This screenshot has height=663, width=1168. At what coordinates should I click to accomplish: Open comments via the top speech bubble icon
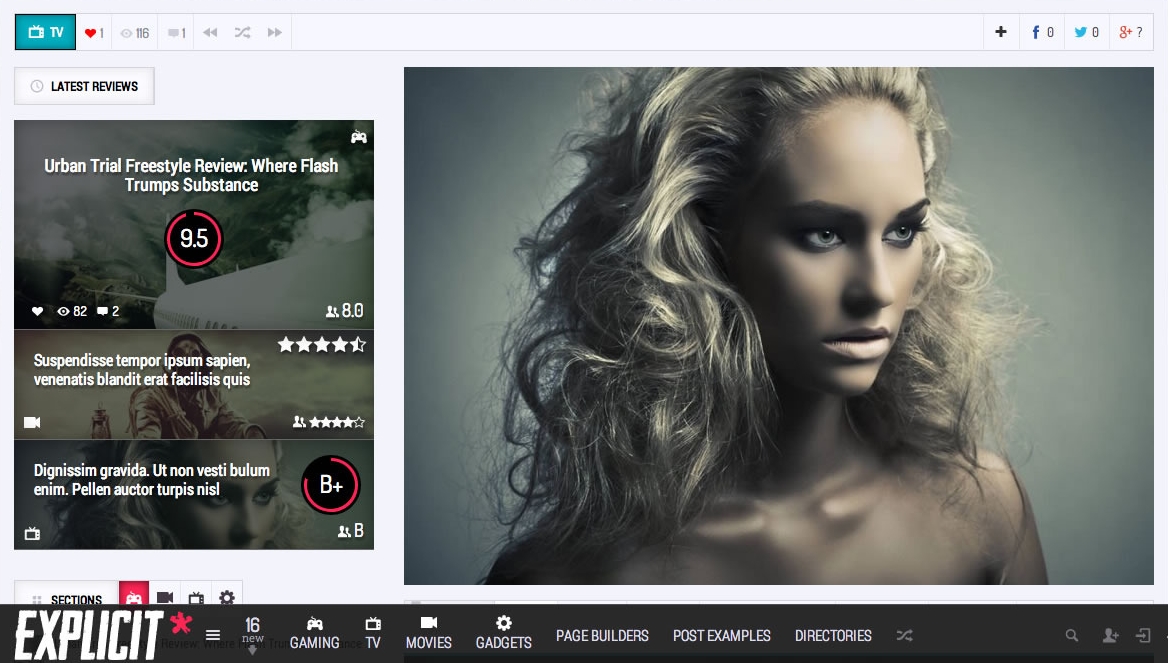coord(173,33)
